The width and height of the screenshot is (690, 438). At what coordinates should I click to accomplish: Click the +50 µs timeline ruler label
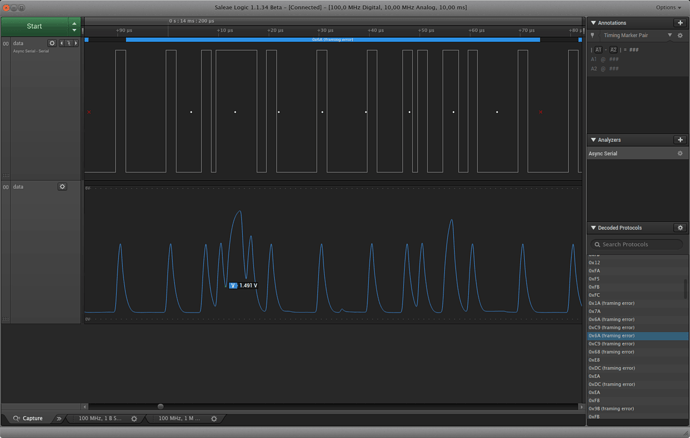[426, 30]
